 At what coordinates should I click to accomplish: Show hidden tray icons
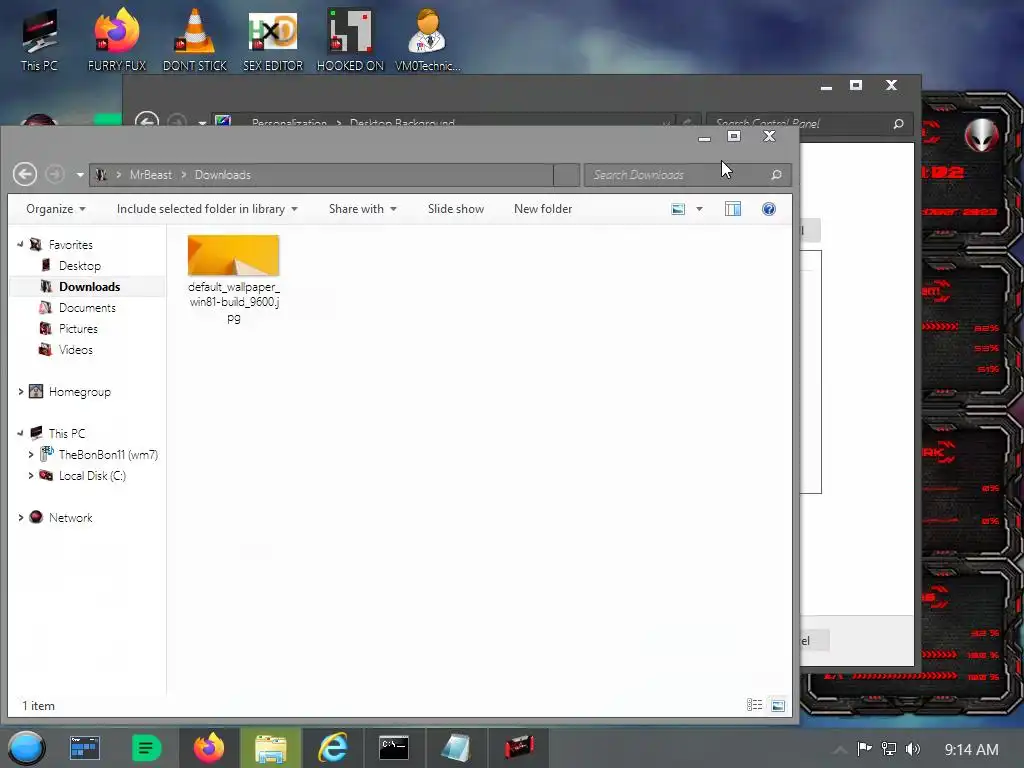pyautogui.click(x=840, y=749)
